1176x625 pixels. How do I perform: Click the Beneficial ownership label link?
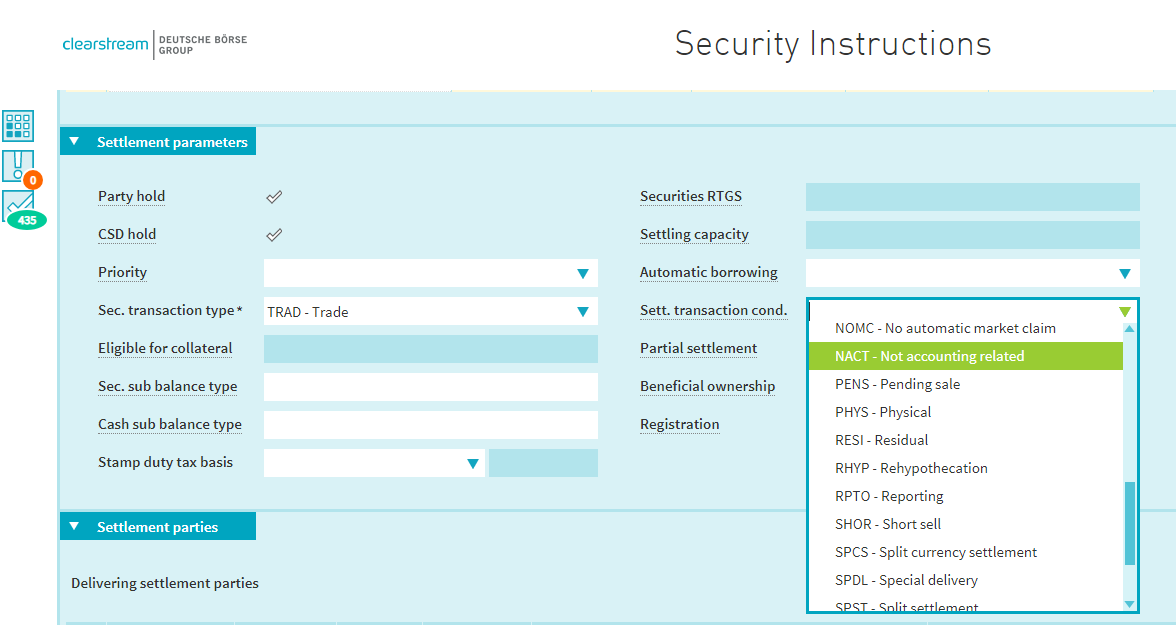click(x=707, y=386)
